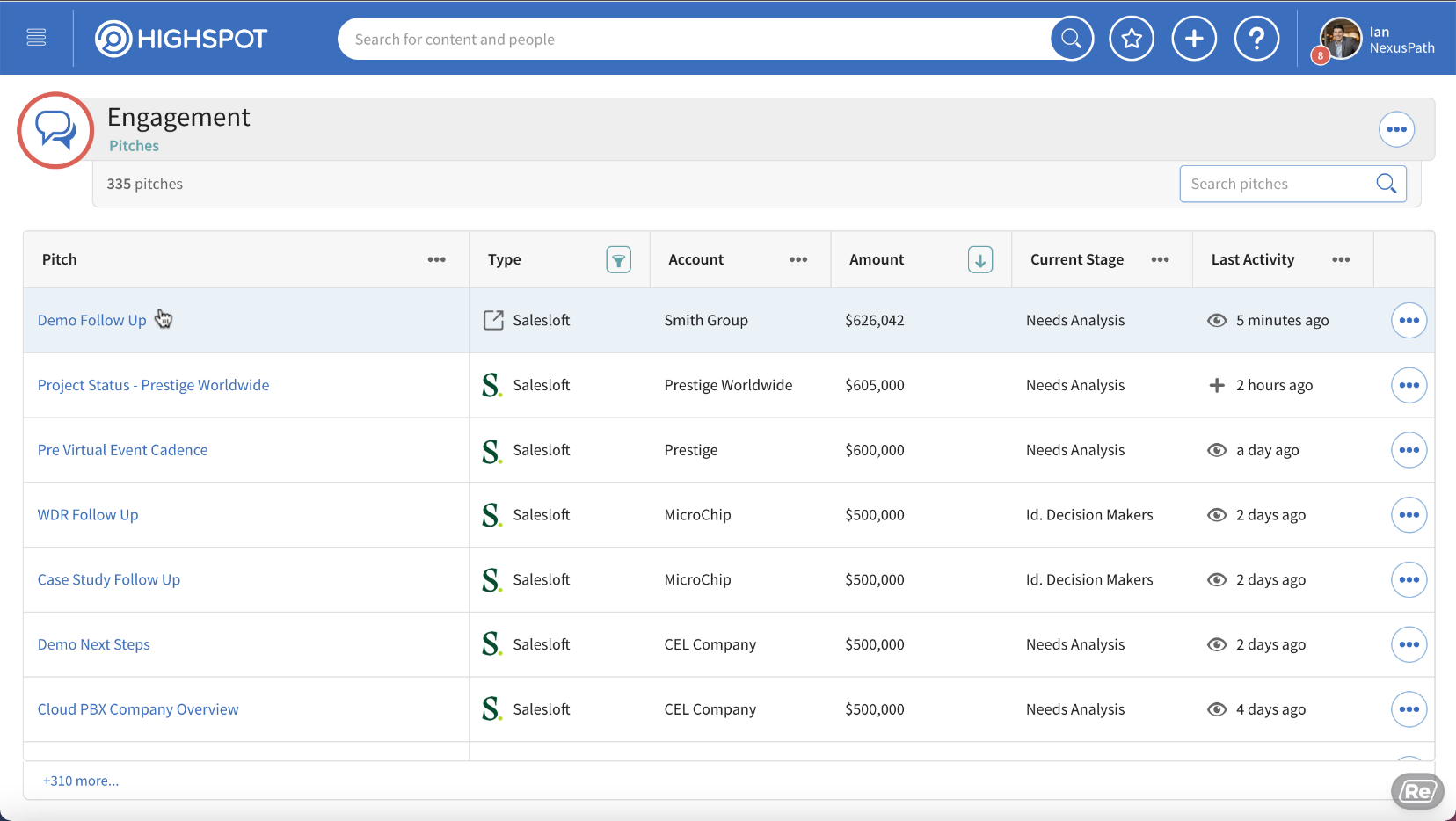Click the search pitches magnifier icon
Image resolution: width=1456 pixels, height=821 pixels.
tap(1386, 184)
